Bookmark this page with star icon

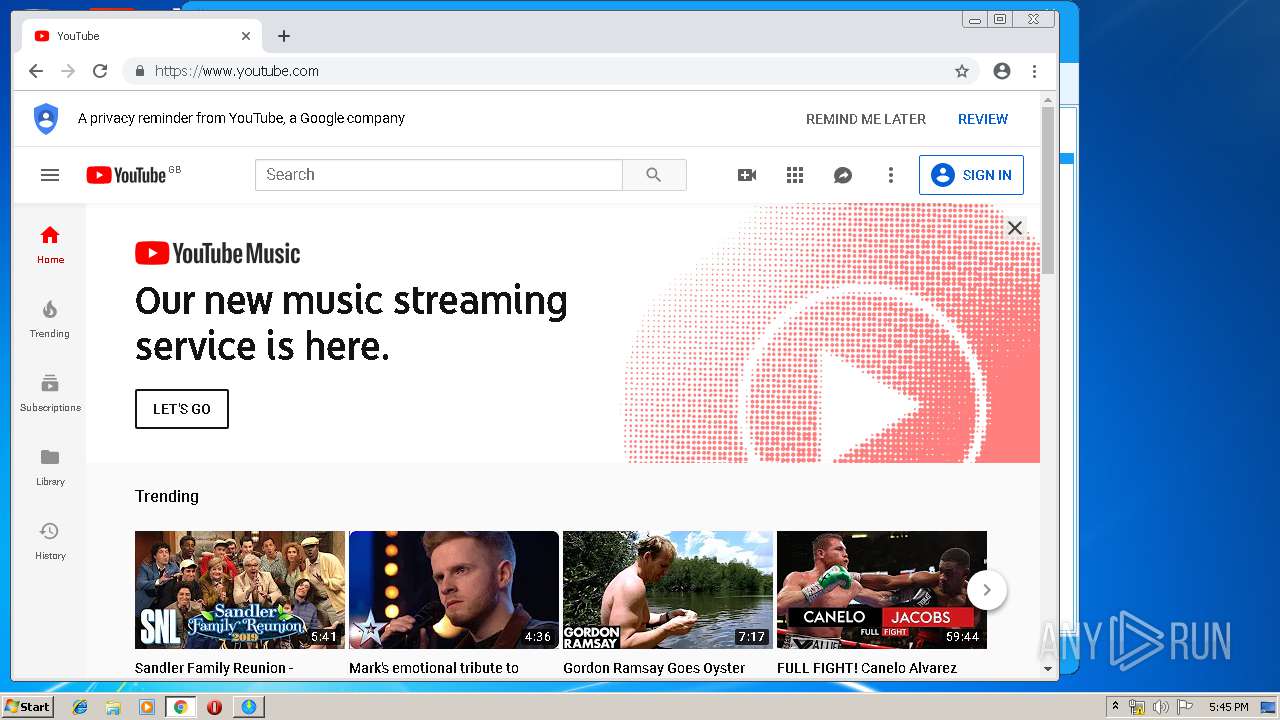click(962, 71)
